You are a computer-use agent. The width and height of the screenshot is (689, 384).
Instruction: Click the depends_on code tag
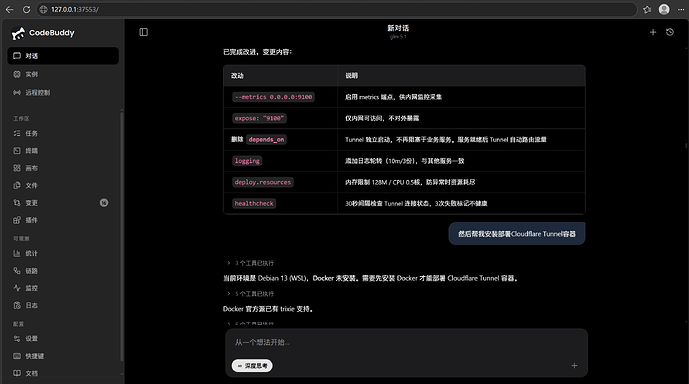266,140
